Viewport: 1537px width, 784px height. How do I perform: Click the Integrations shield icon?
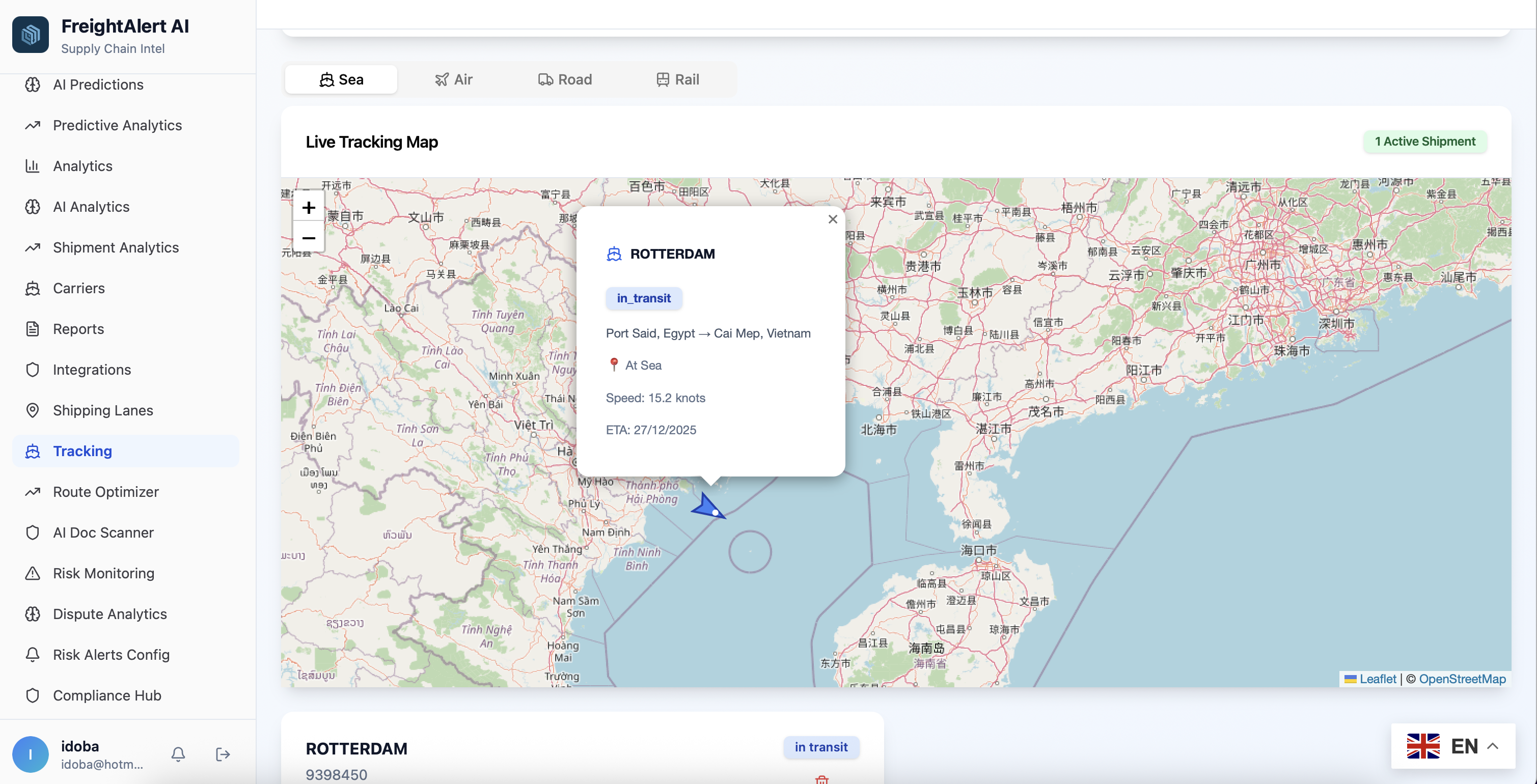(x=33, y=370)
